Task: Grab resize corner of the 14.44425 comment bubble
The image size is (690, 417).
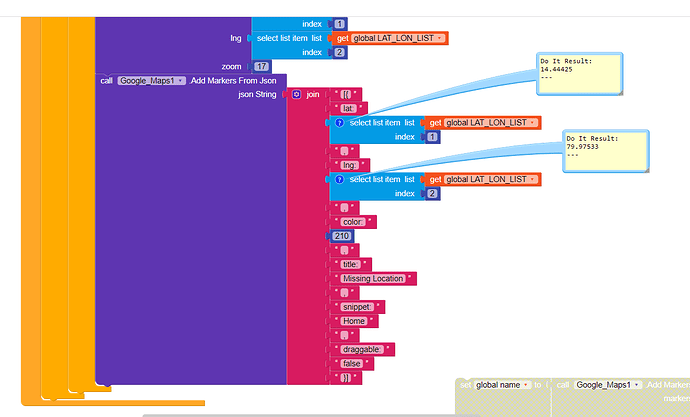Action: [x=620, y=92]
